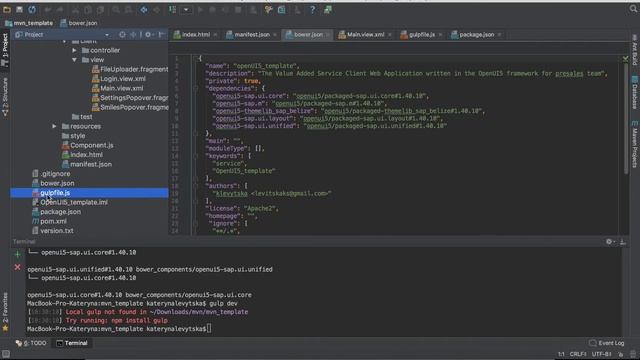640x360 pixels.
Task: Toggle the Maven Projects tool window
Action: (x=635, y=144)
